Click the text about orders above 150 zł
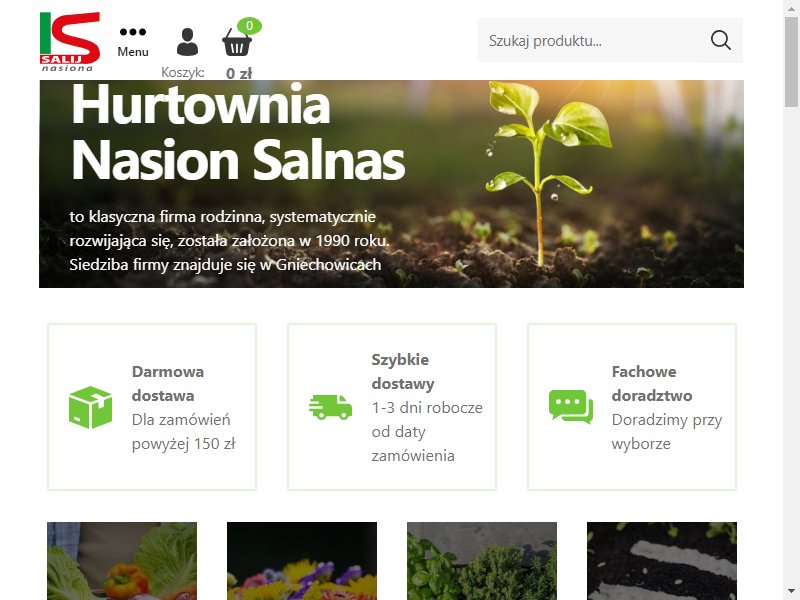Viewport: 800px width, 600px height. pos(184,432)
